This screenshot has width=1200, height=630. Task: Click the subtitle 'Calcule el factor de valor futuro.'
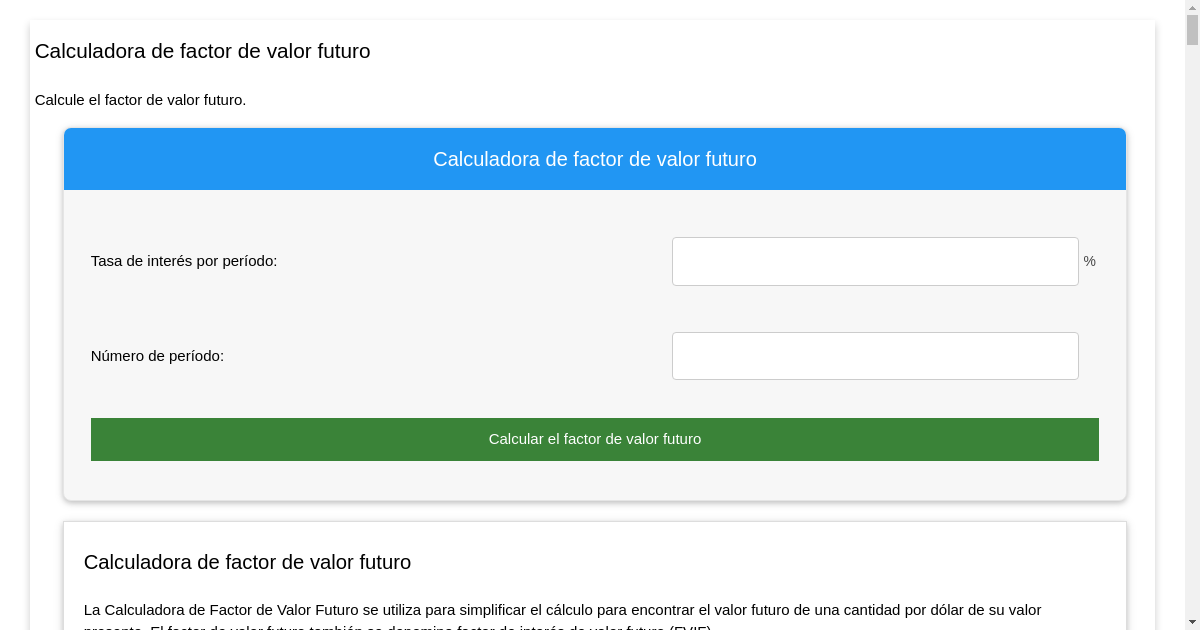(x=140, y=100)
